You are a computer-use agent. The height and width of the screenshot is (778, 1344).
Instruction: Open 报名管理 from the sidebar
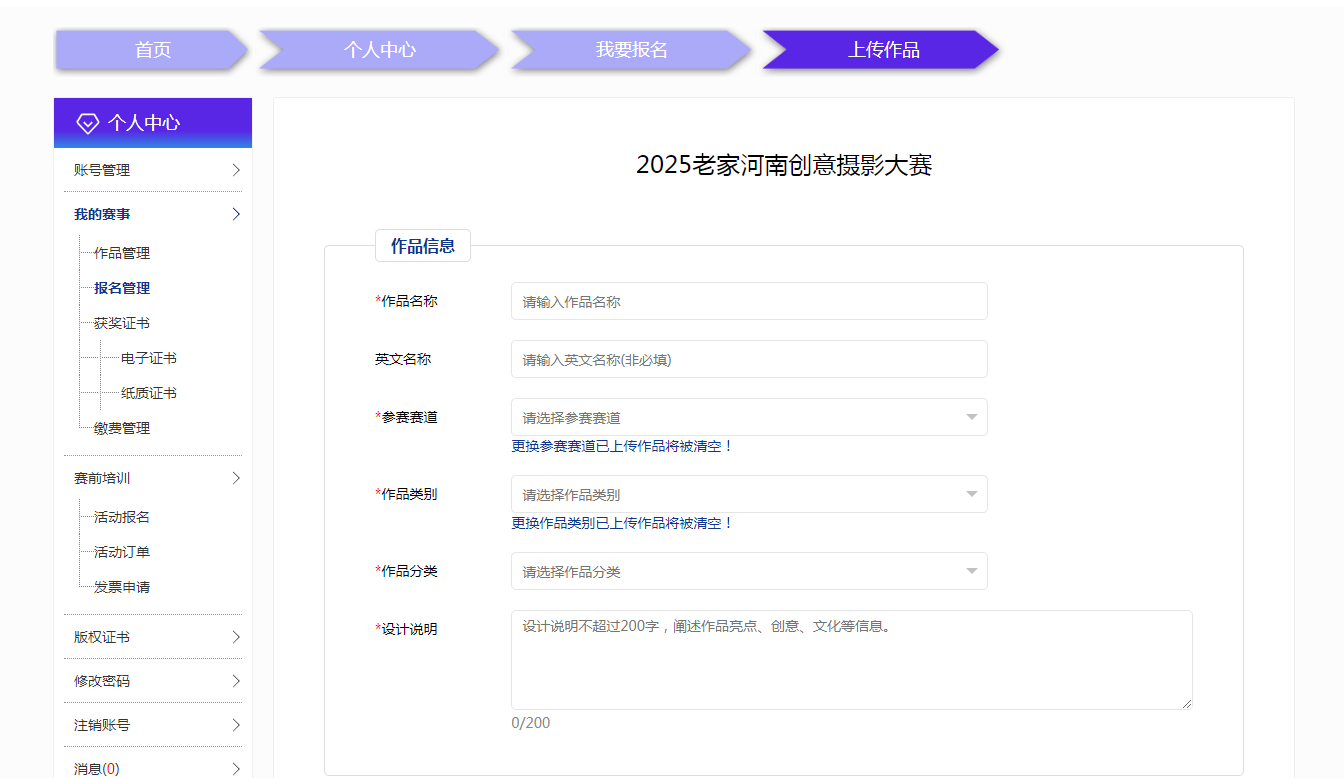119,288
